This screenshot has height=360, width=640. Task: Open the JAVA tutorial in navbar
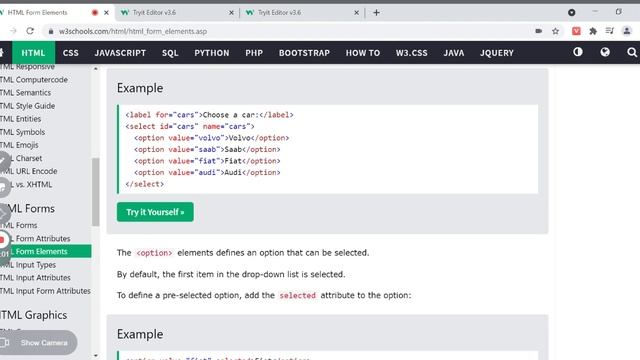pyautogui.click(x=454, y=53)
